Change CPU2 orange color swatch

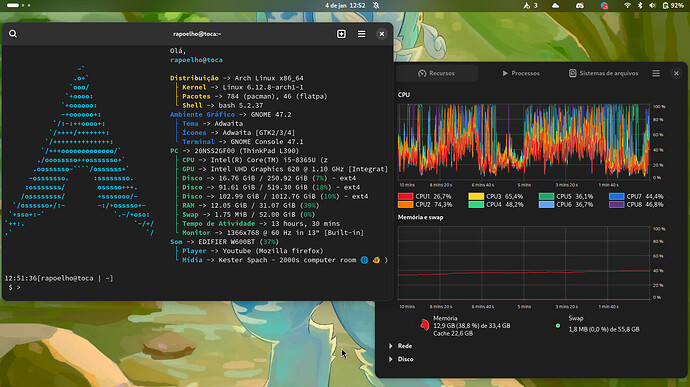(x=405, y=204)
